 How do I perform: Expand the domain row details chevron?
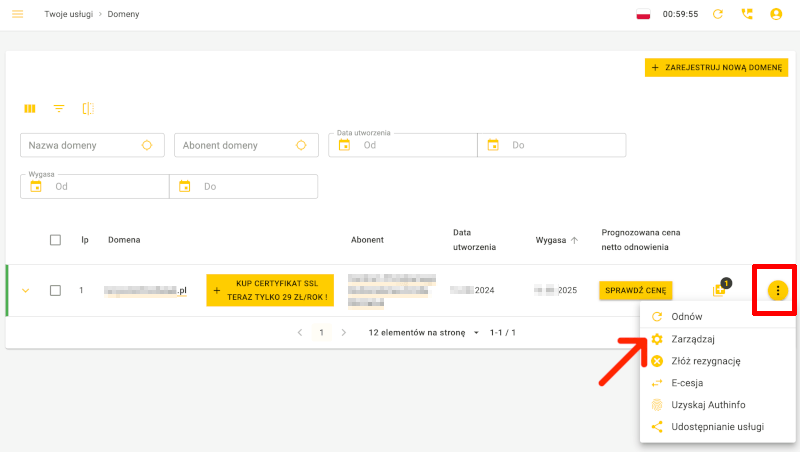pos(26,291)
